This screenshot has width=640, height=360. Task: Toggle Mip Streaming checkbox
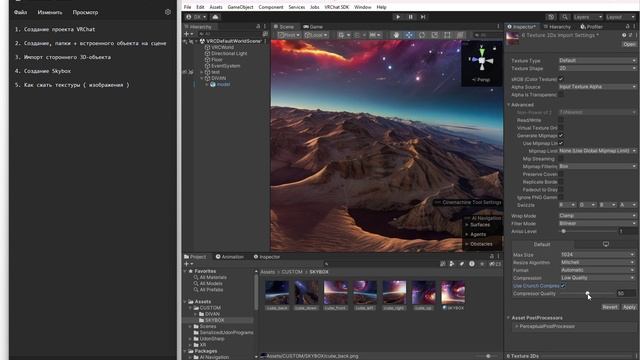(x=561, y=159)
